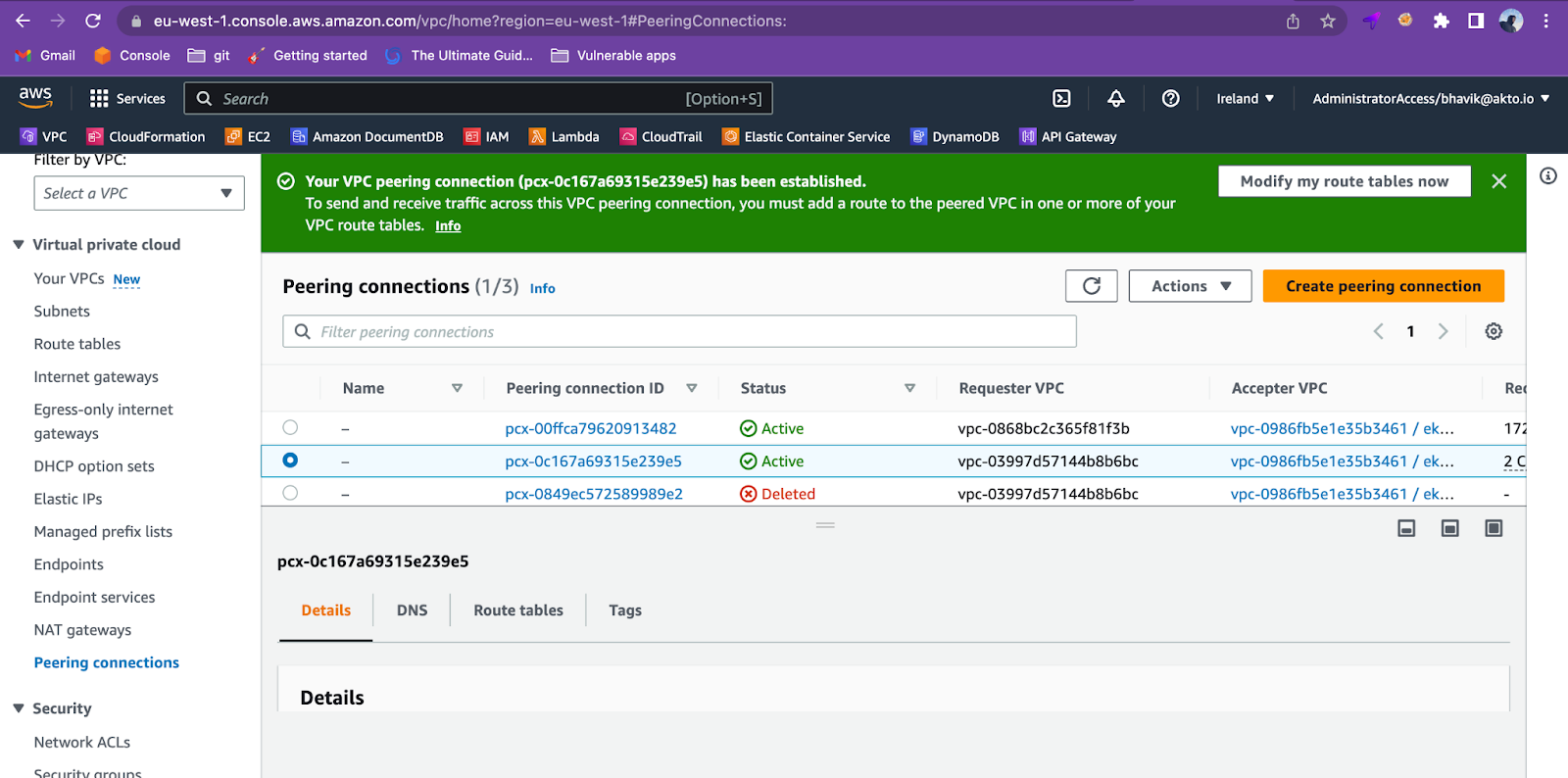The height and width of the screenshot is (778, 1568).
Task: Dismiss the green success banner
Action: pos(1498,181)
